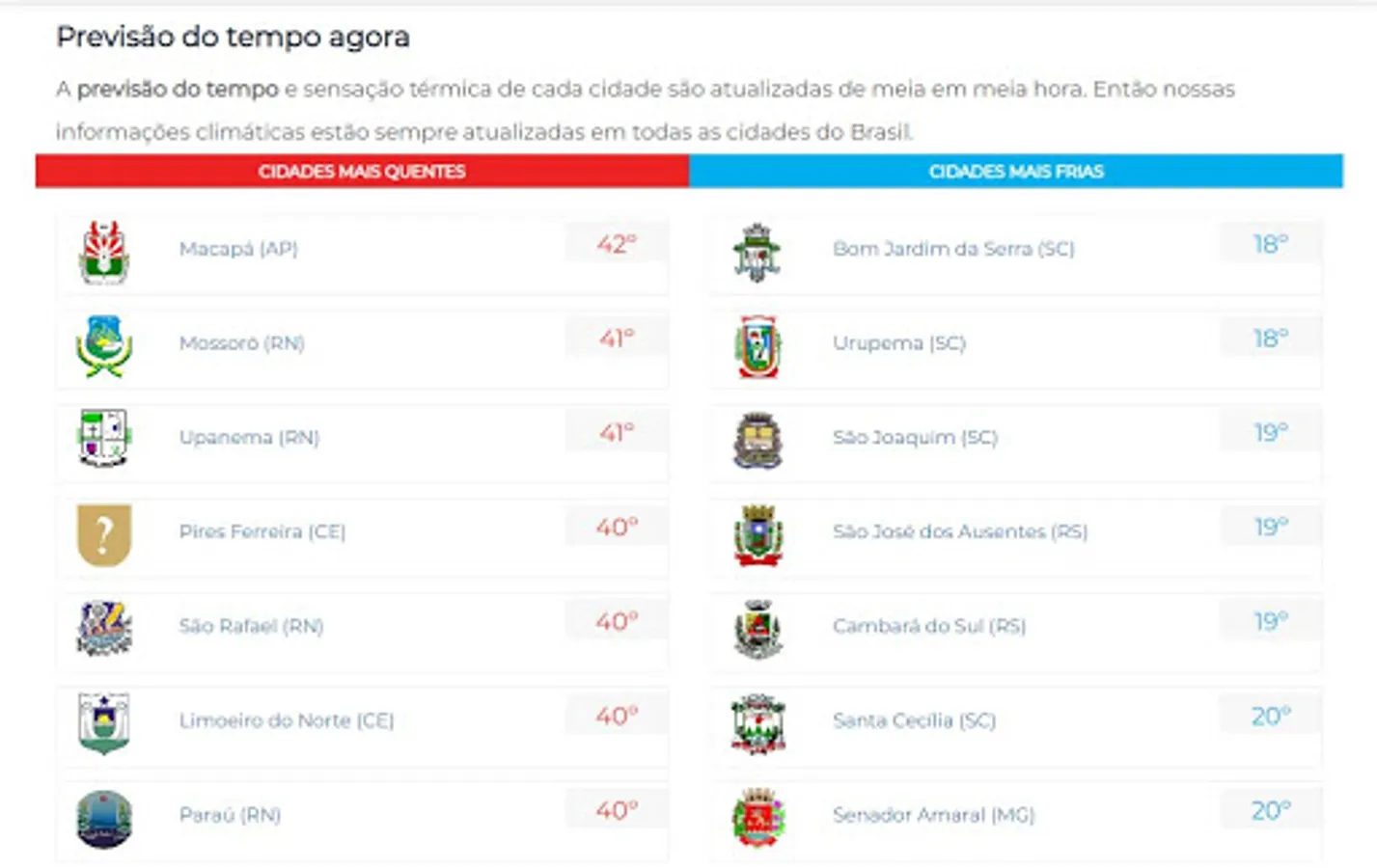Click the Bom Jardim da Serra crest icon
Screen dimensions: 1377x868
[x=757, y=252]
